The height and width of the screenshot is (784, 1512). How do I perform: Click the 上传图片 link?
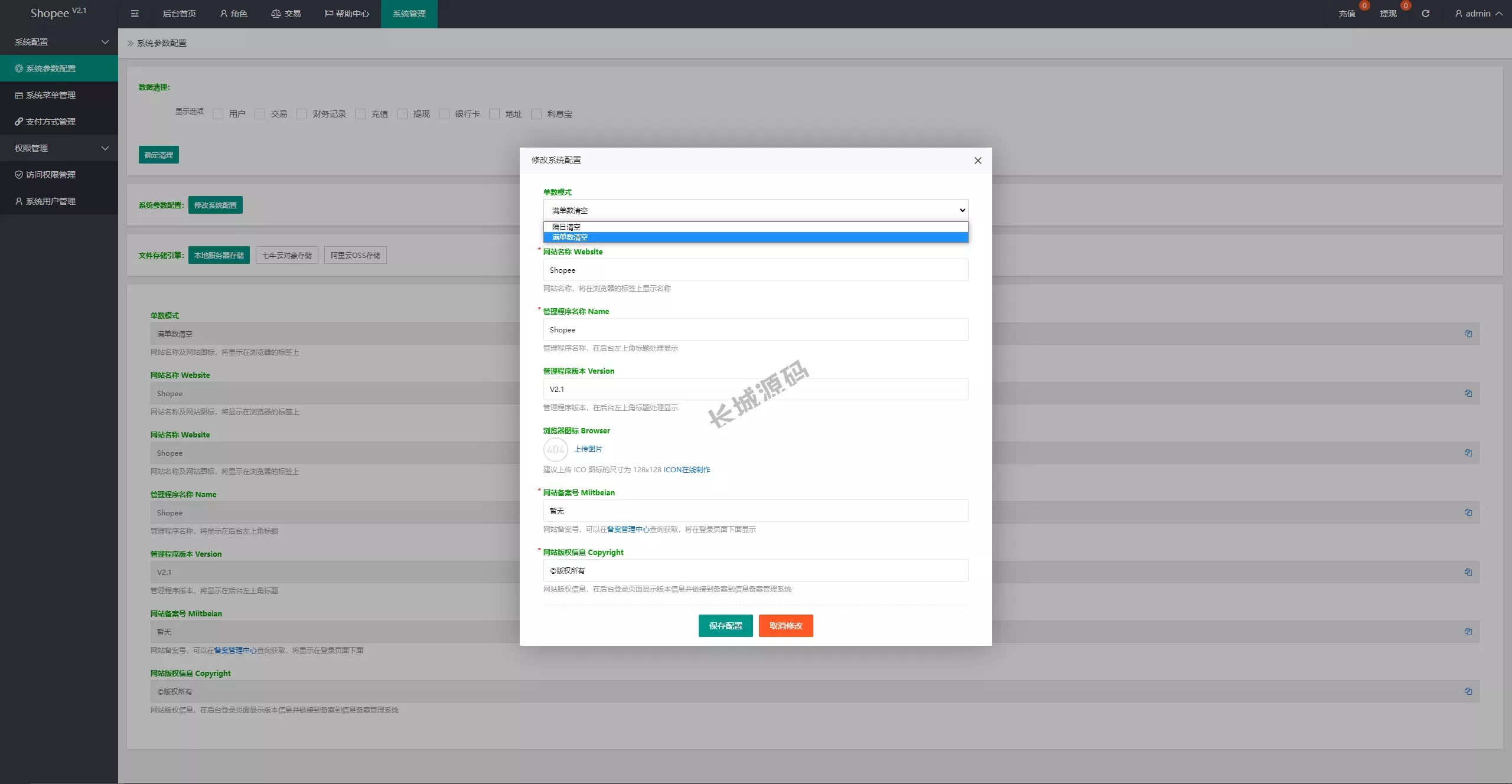point(588,449)
